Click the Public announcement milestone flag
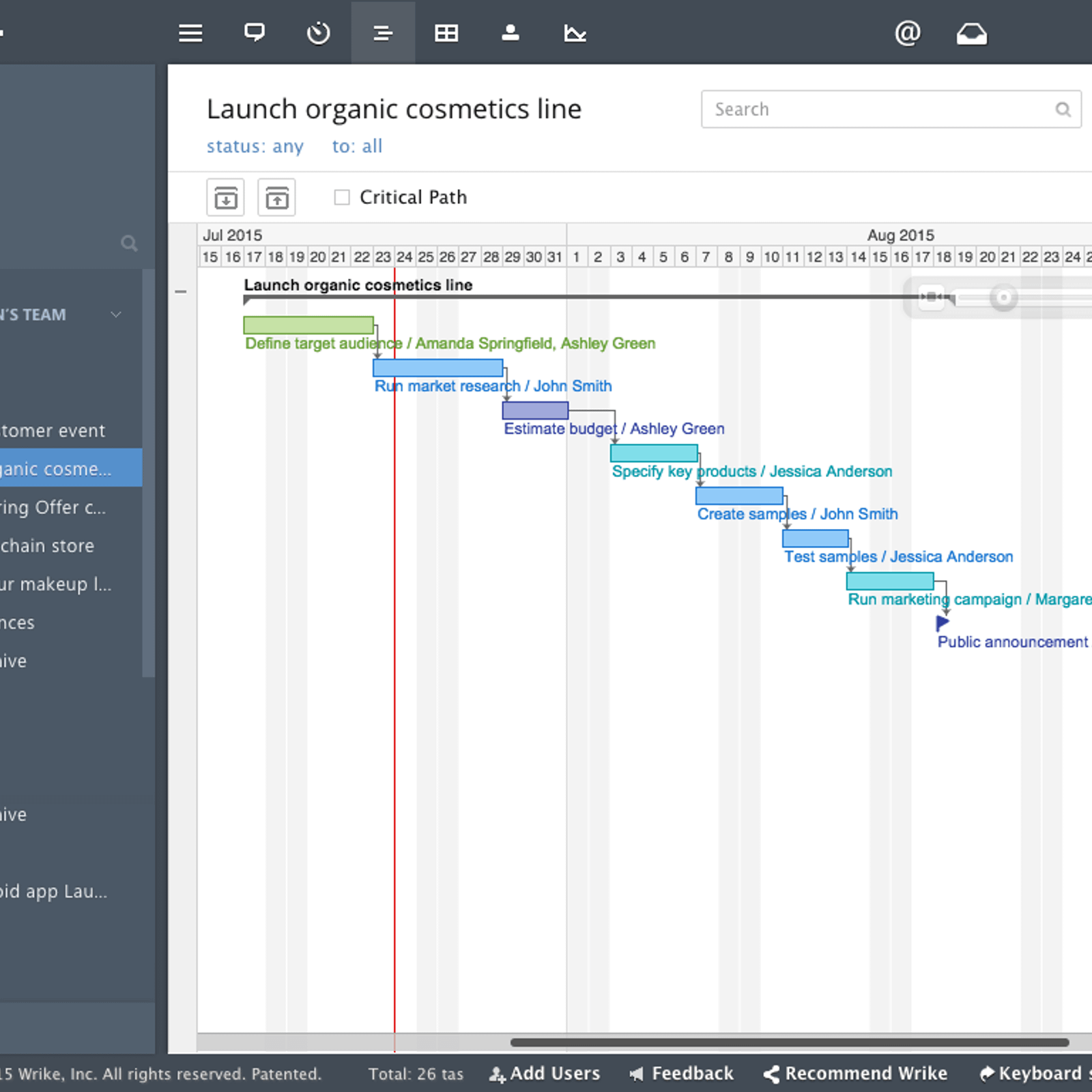Viewport: 1092px width, 1092px height. coord(943,622)
